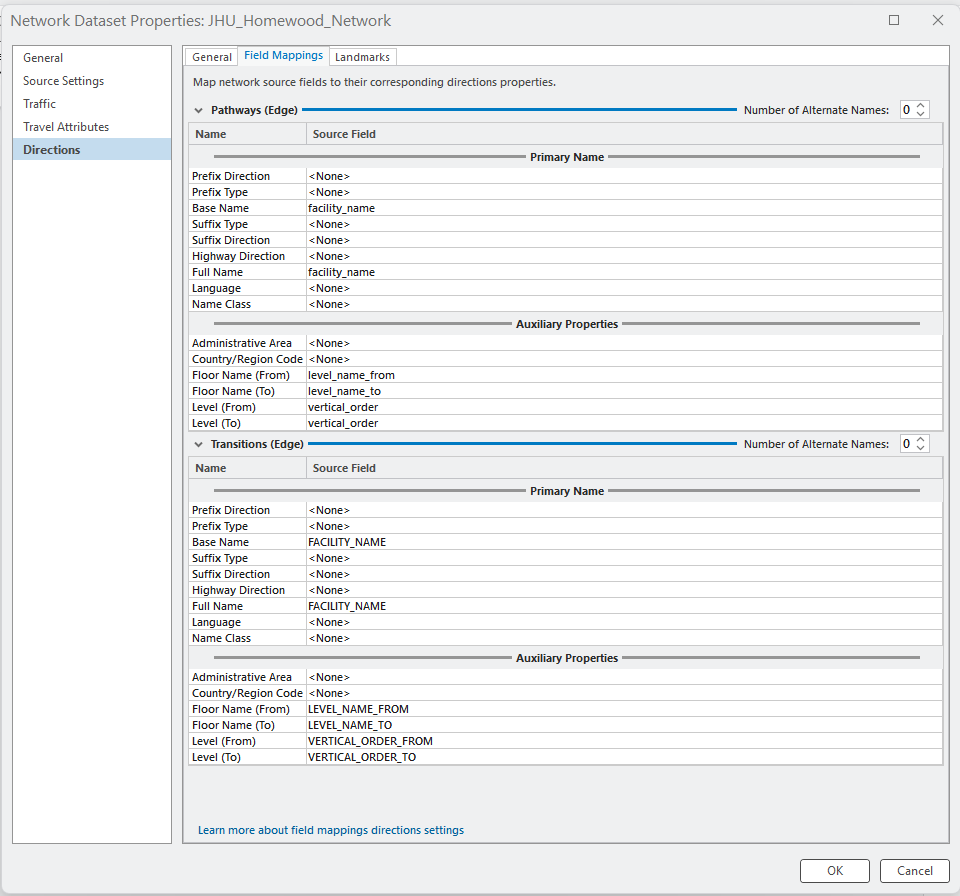Select Pathways Suffix Direction source field
The image size is (960, 896).
[x=624, y=240]
